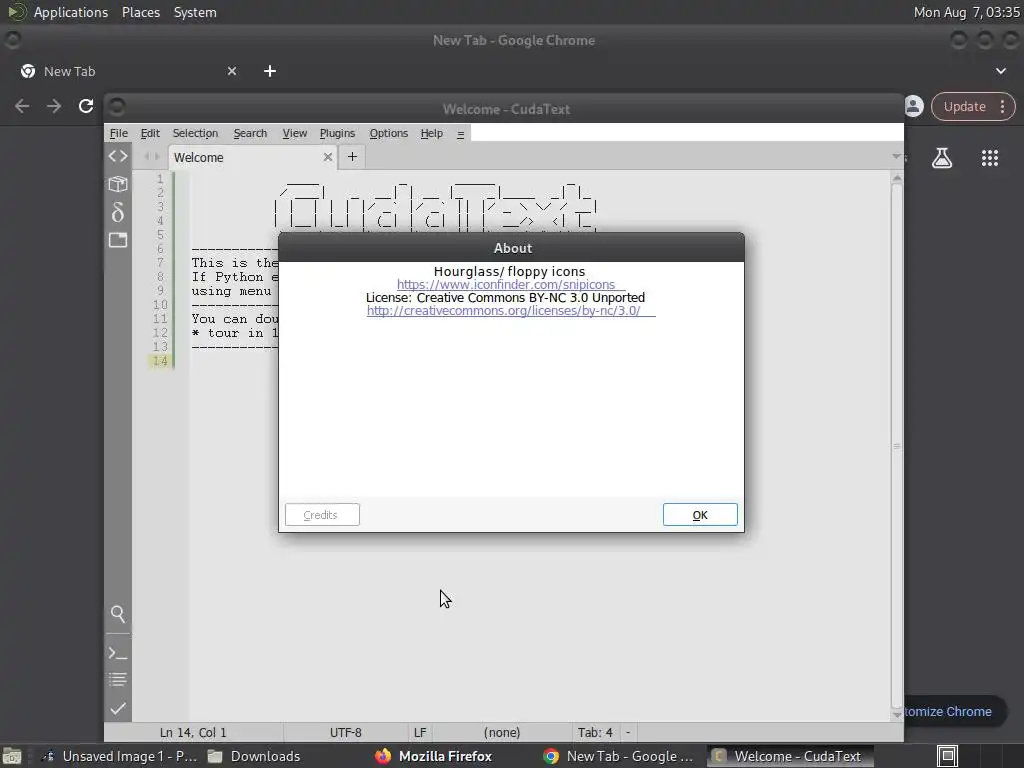Image resolution: width=1024 pixels, height=768 pixels.
Task: Click the 'Ln 14, Col 1' status field
Action: point(193,733)
